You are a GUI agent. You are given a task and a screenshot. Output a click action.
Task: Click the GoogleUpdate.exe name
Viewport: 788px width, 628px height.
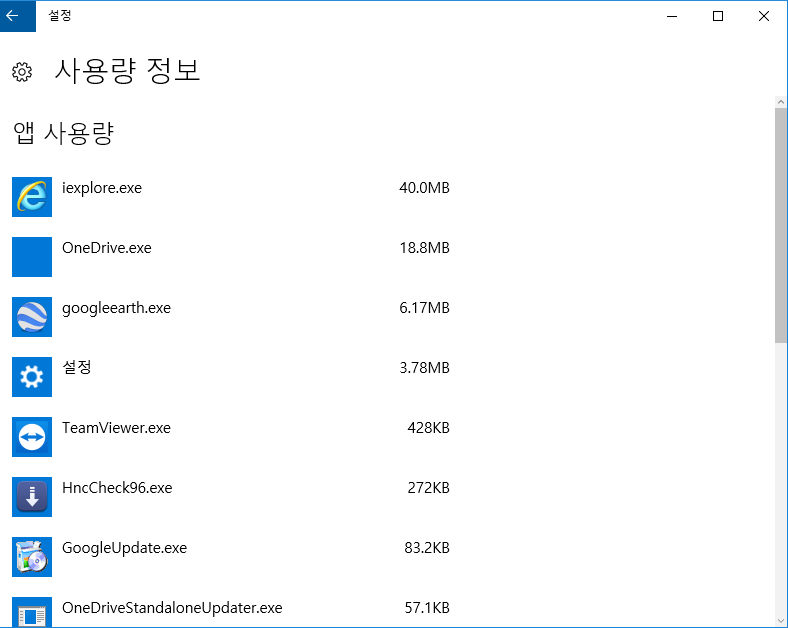[x=125, y=548]
